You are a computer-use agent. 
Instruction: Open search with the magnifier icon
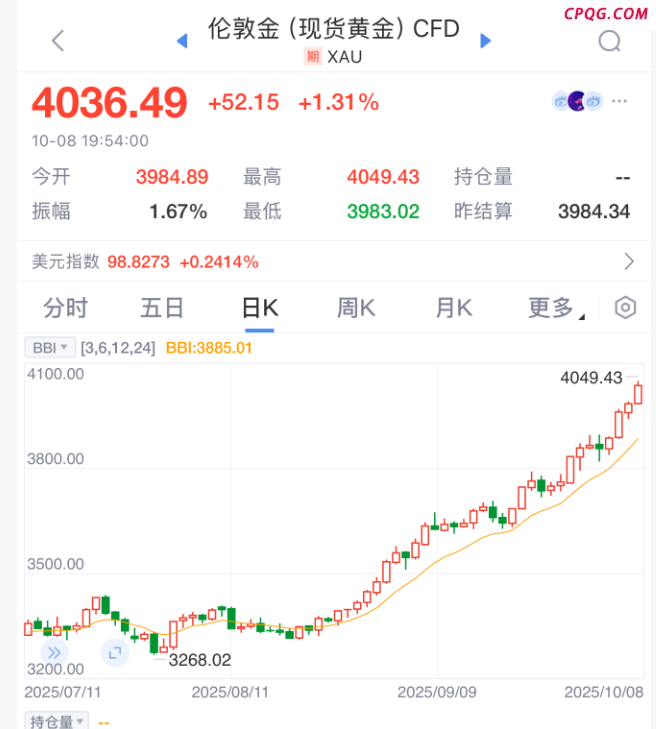pos(609,40)
